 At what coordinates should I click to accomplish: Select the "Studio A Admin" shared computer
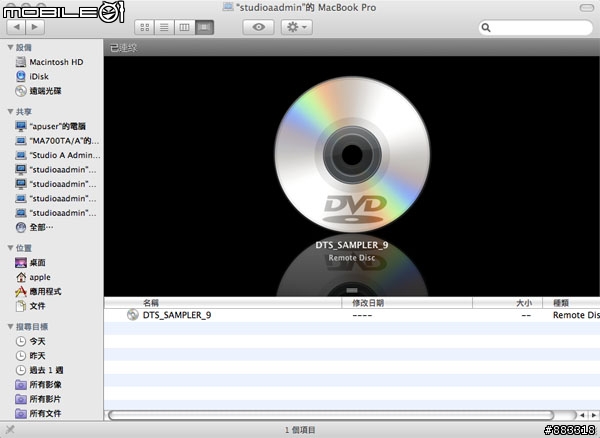57,155
